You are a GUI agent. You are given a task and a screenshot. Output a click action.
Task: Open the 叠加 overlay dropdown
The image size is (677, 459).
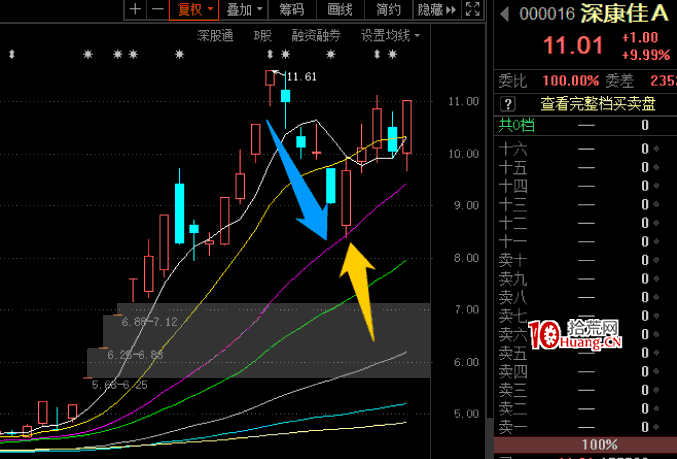point(244,9)
